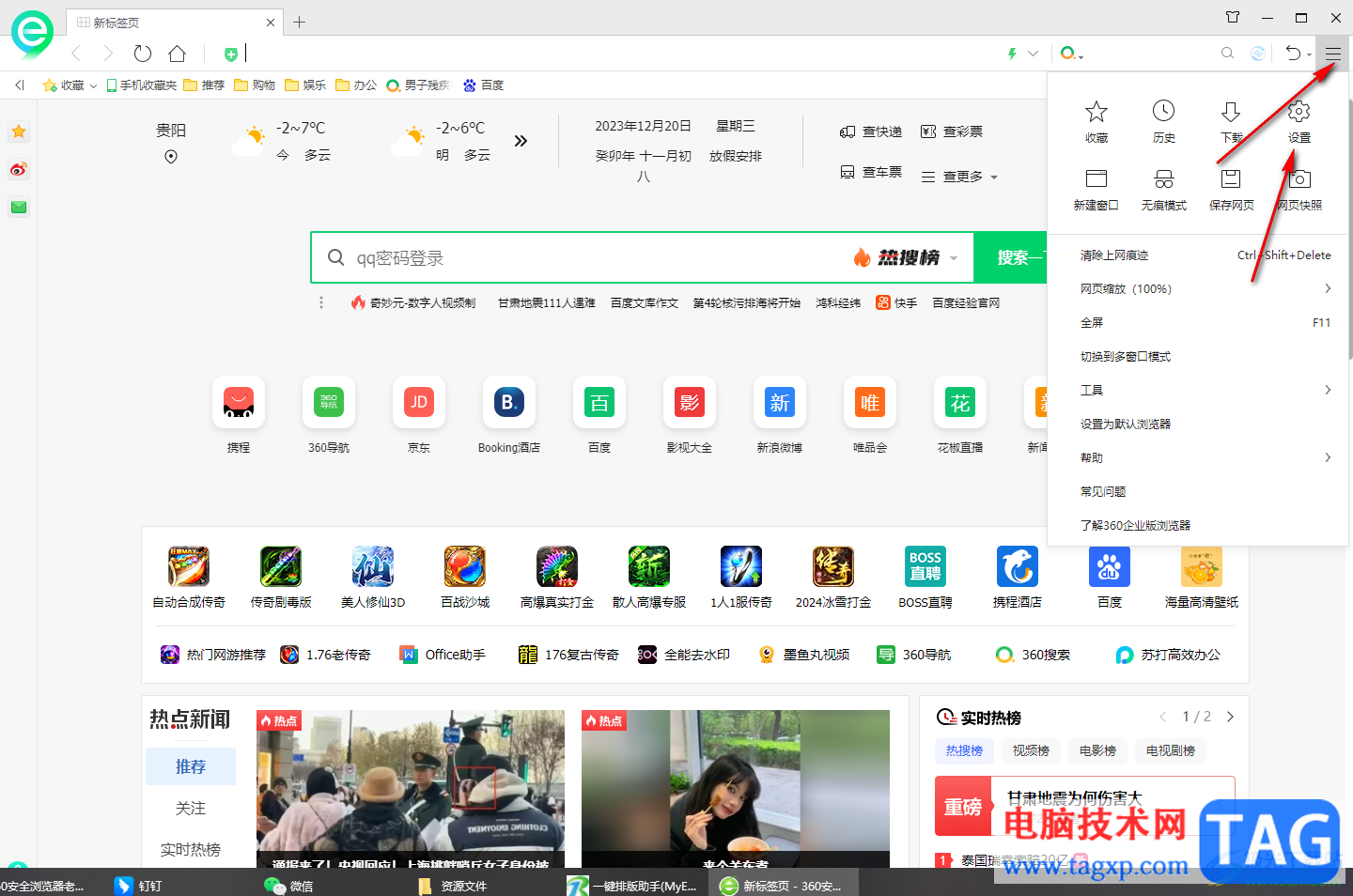Image resolution: width=1353 pixels, height=896 pixels.
Task: Switch to the 视频榜 tab
Action: click(x=1031, y=750)
